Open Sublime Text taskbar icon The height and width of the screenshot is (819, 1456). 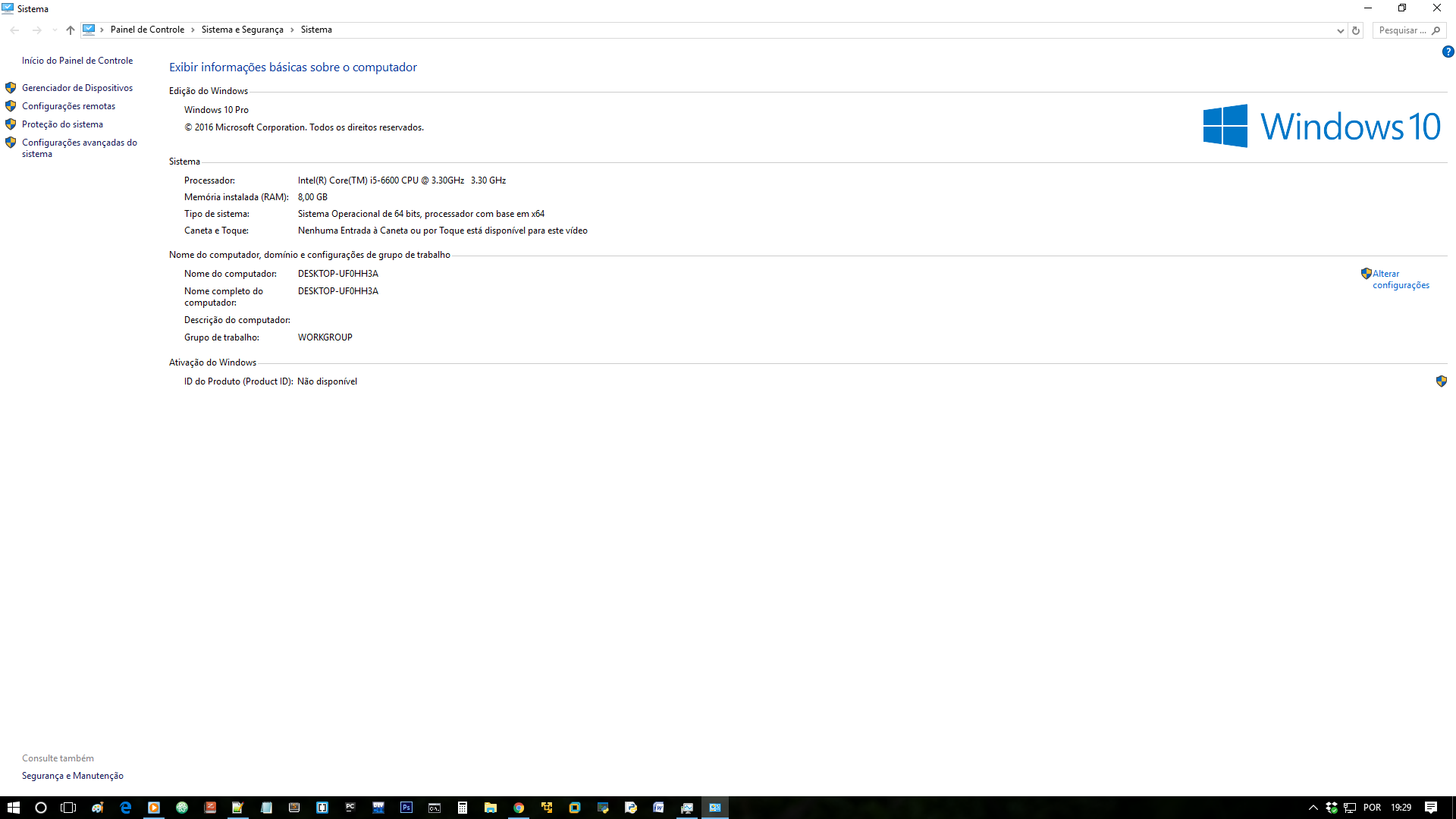click(x=294, y=808)
